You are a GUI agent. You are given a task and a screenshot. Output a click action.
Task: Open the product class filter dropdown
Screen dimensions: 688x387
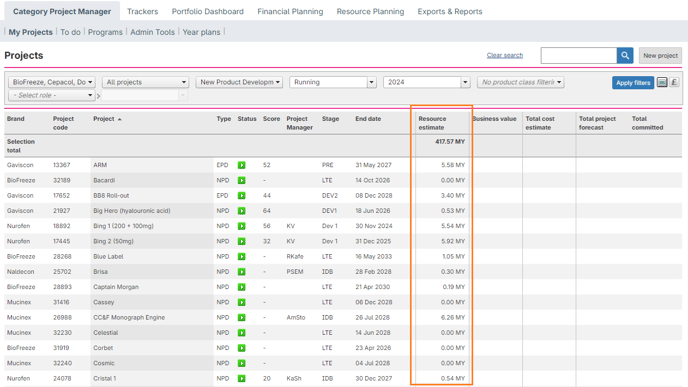click(x=520, y=82)
